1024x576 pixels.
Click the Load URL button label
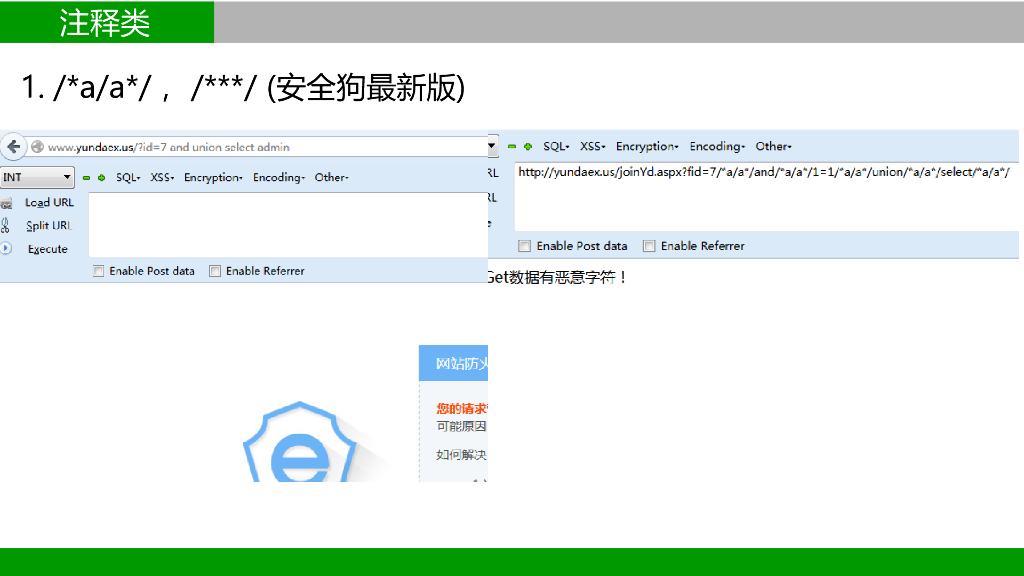(50, 202)
